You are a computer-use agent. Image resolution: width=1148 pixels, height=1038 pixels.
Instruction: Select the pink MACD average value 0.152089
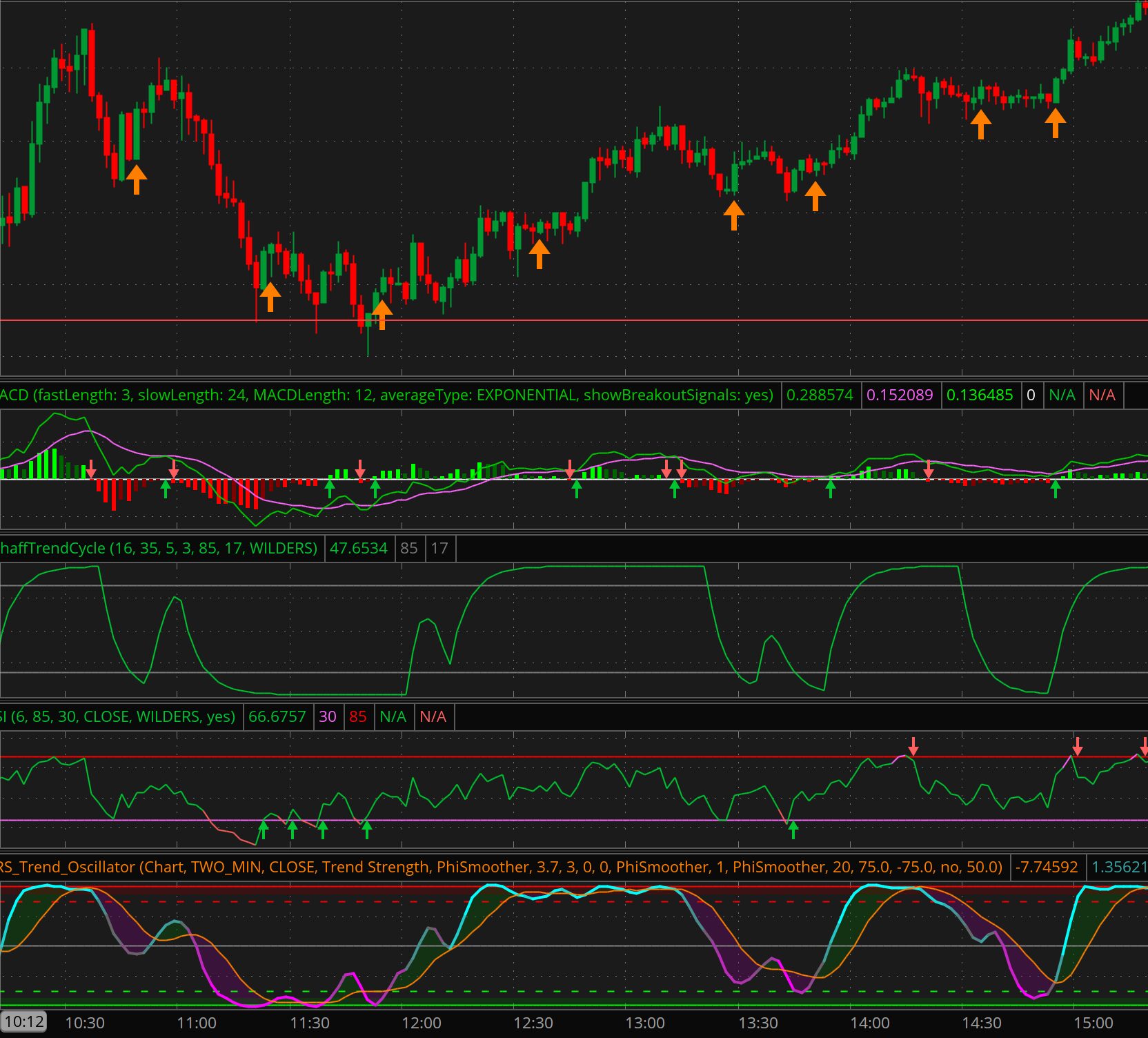[900, 395]
